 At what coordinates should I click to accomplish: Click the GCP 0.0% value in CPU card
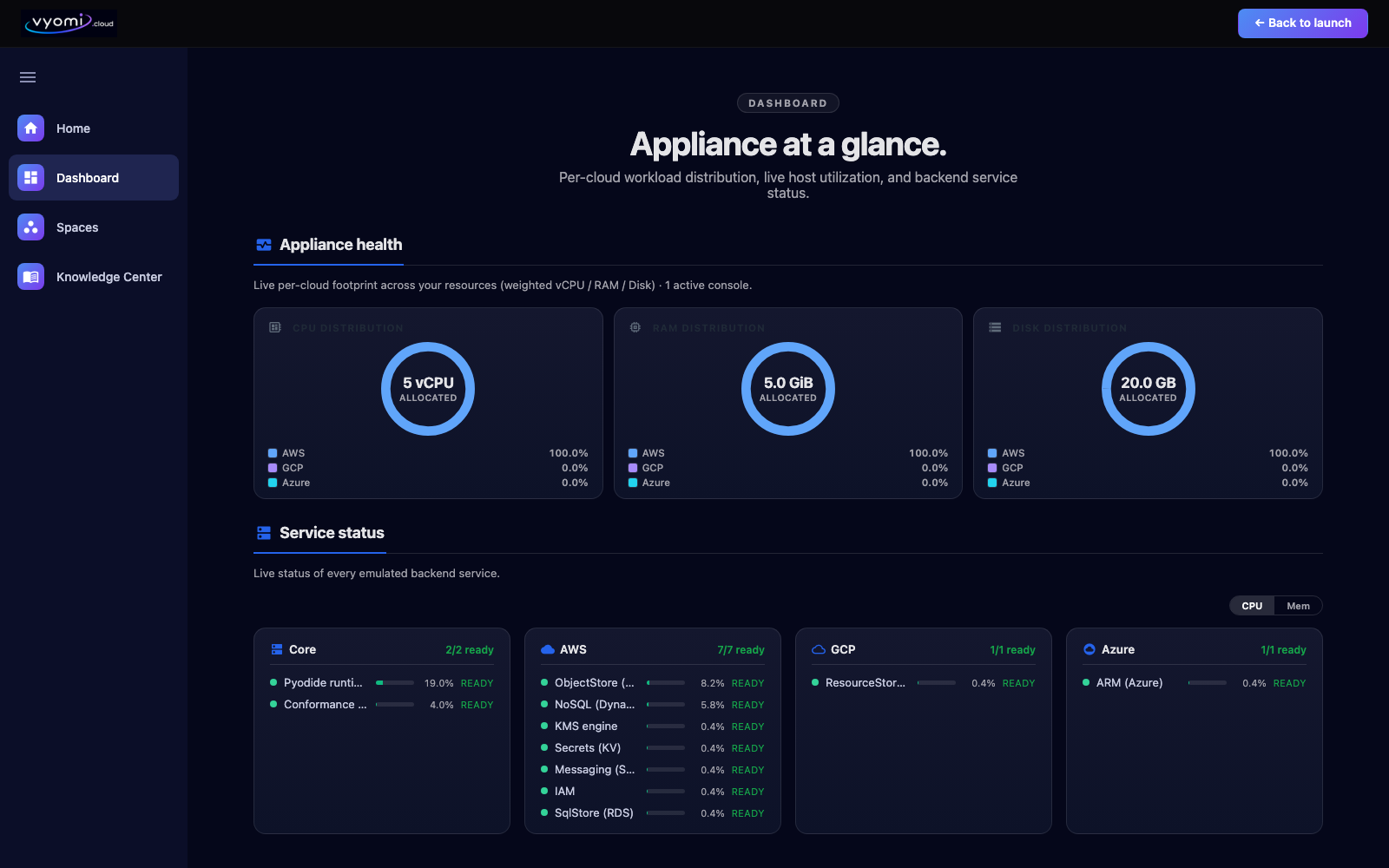[575, 468]
